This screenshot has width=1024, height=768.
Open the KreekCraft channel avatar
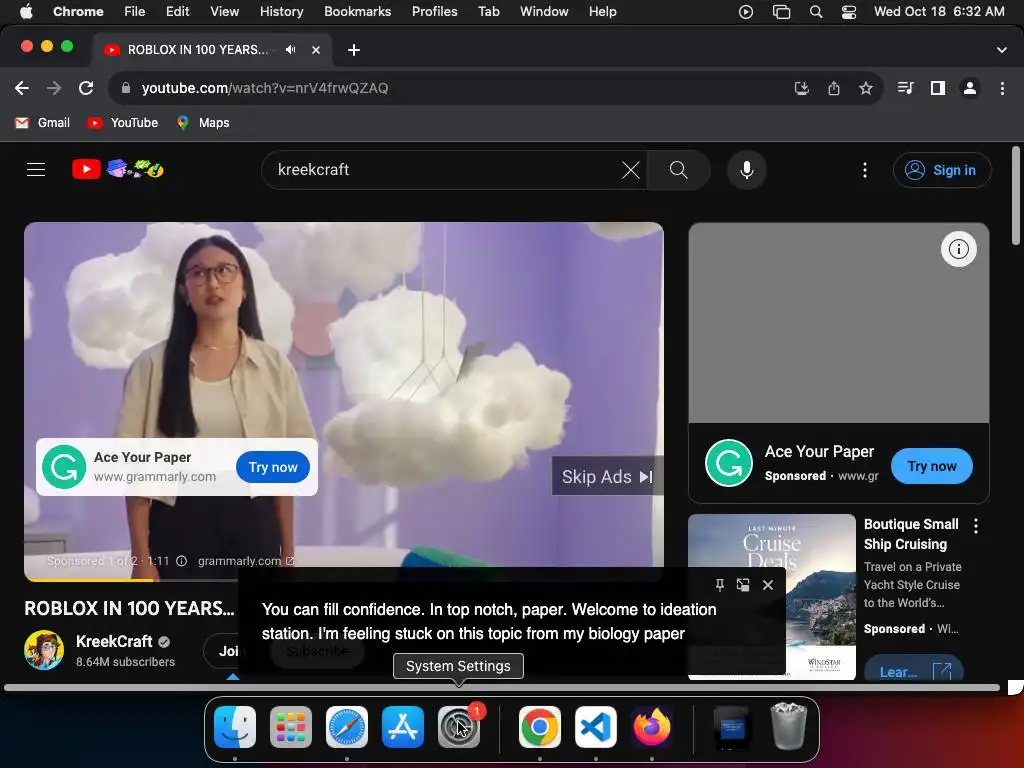[x=44, y=650]
